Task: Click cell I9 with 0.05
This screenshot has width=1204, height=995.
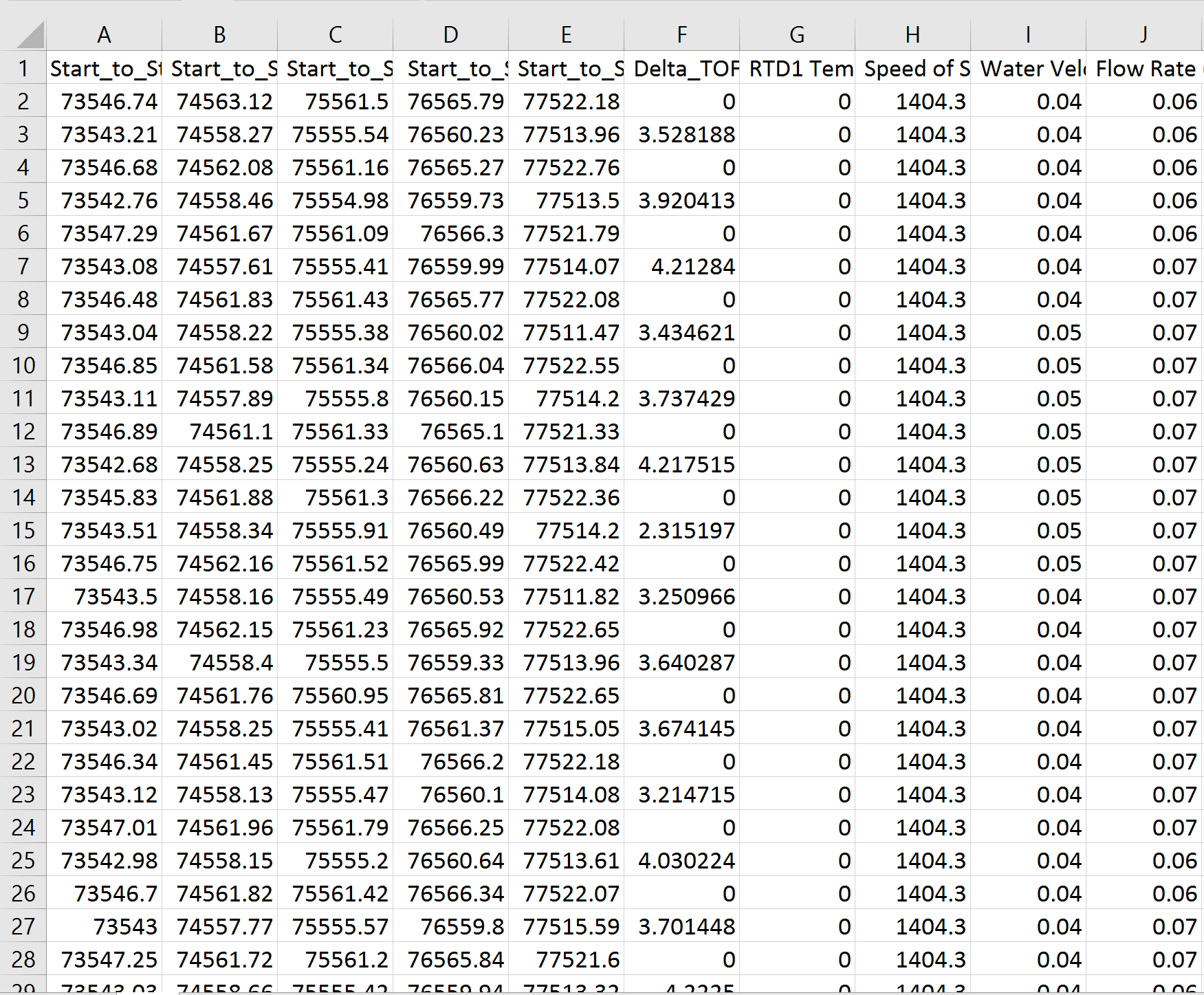Action: 1028,332
